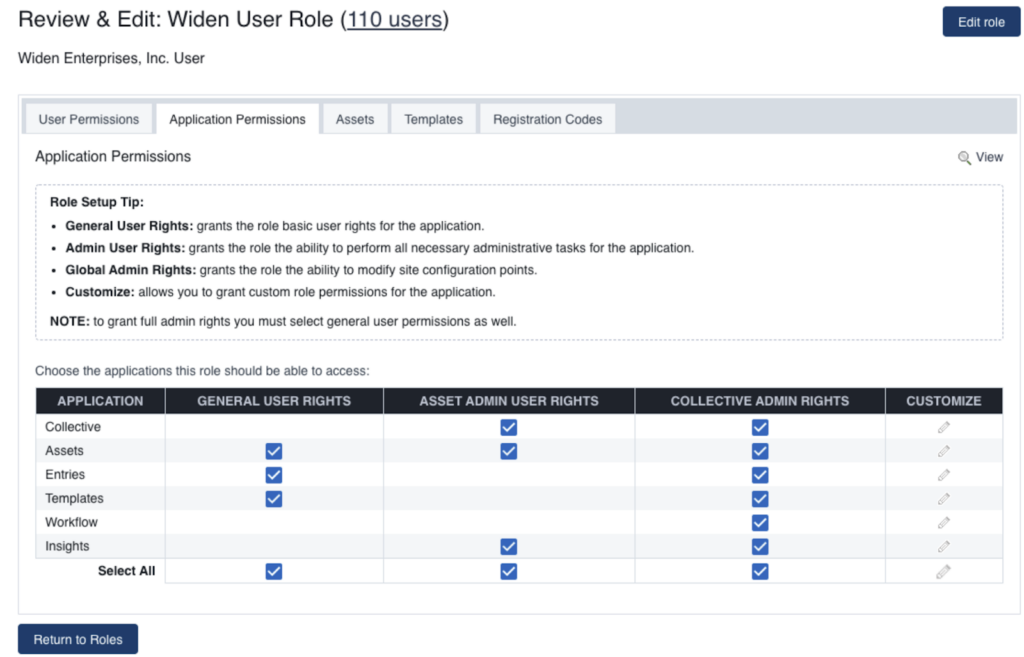The width and height of the screenshot is (1024, 657).
Task: Click the Application column header
Action: coord(100,401)
